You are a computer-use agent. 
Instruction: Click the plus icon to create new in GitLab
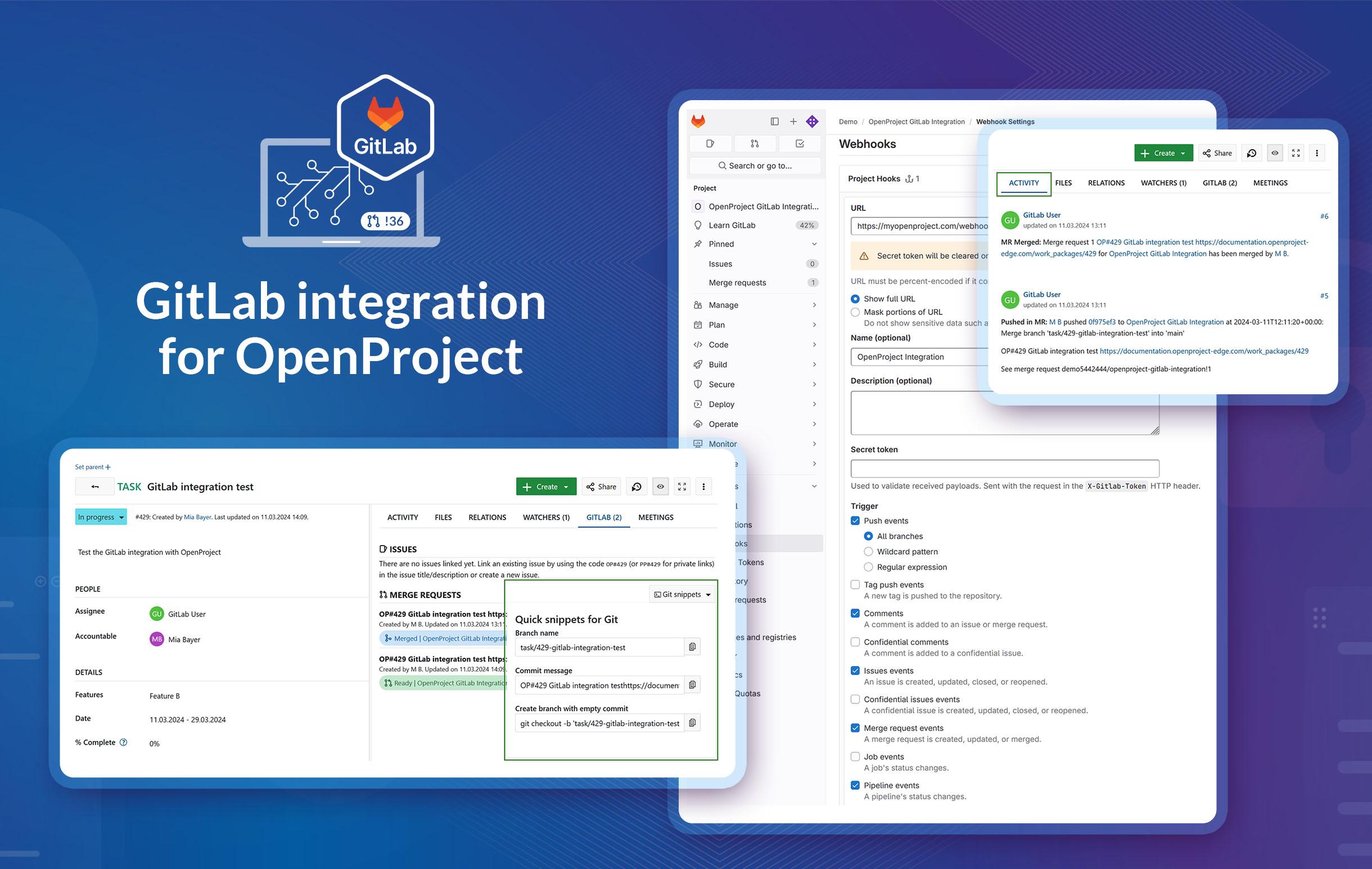point(793,121)
